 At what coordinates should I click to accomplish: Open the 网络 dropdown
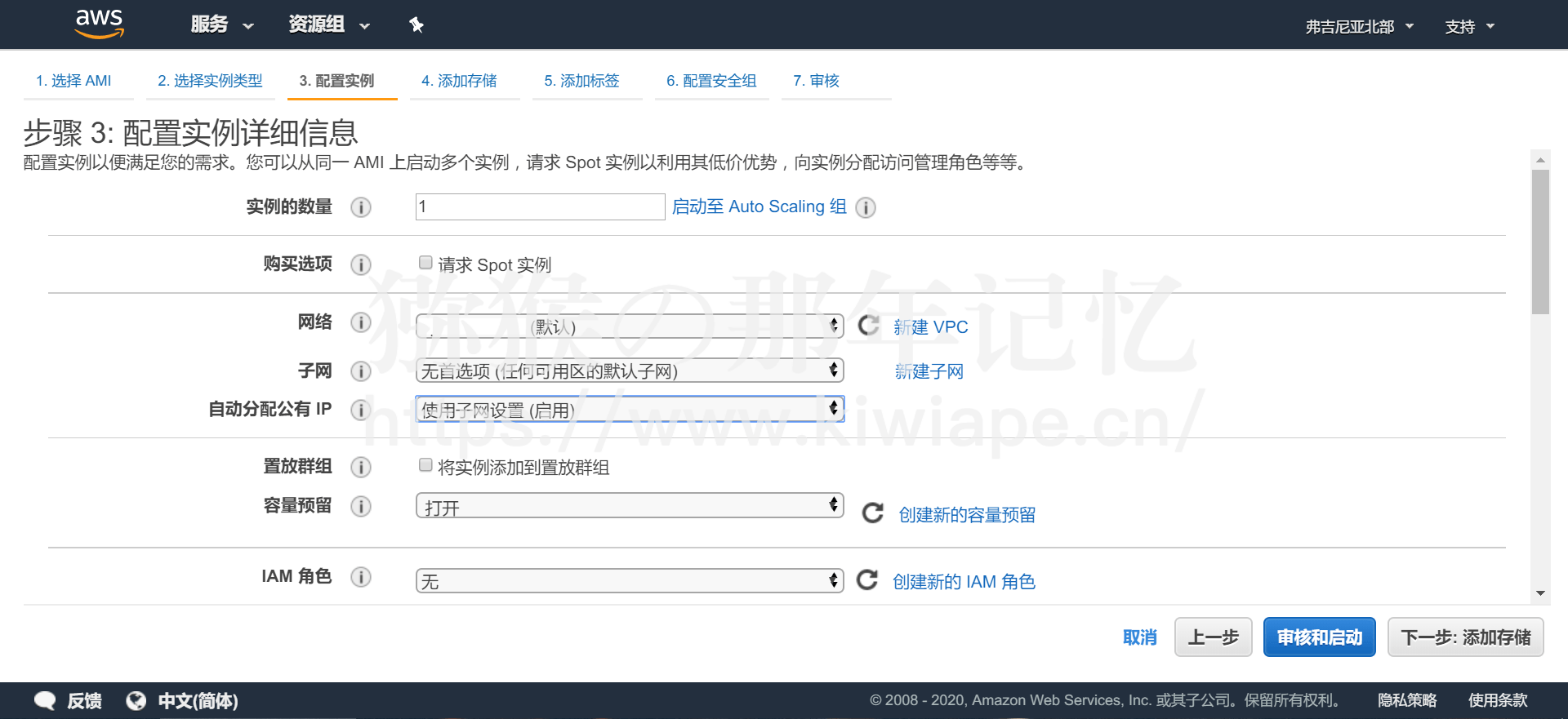click(x=630, y=326)
